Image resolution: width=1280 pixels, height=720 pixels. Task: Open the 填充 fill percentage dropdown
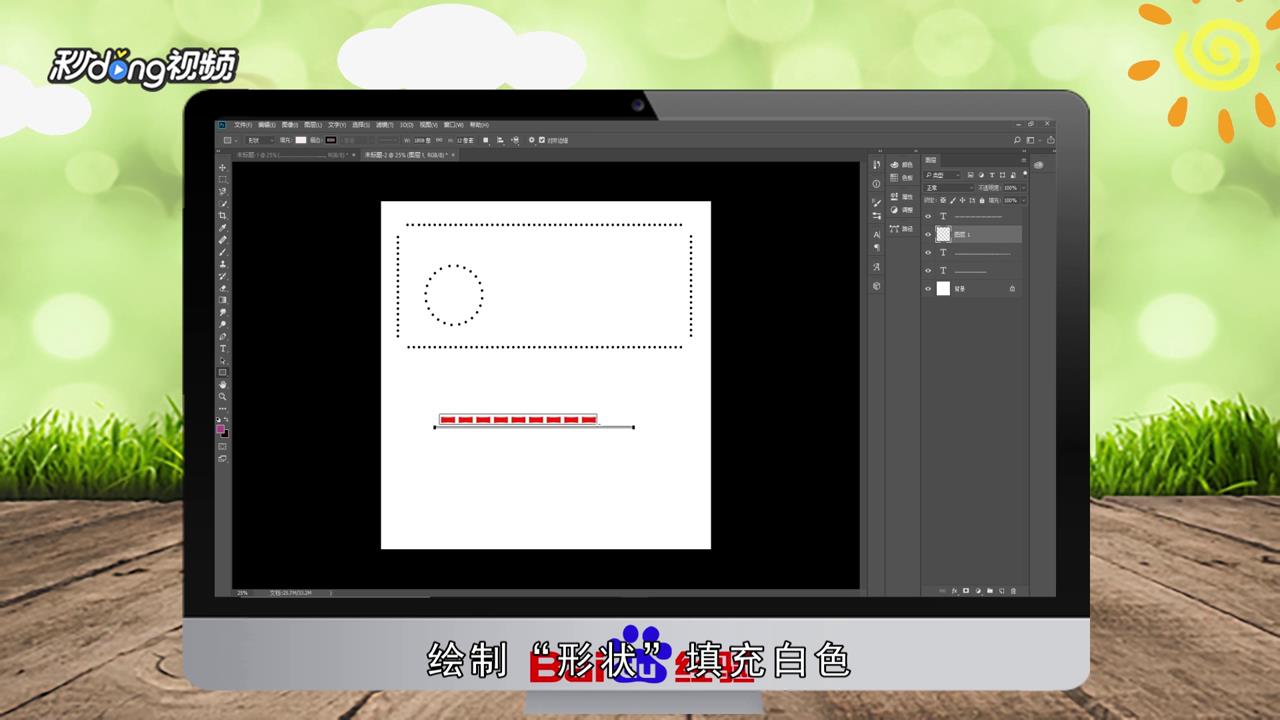pos(1023,200)
